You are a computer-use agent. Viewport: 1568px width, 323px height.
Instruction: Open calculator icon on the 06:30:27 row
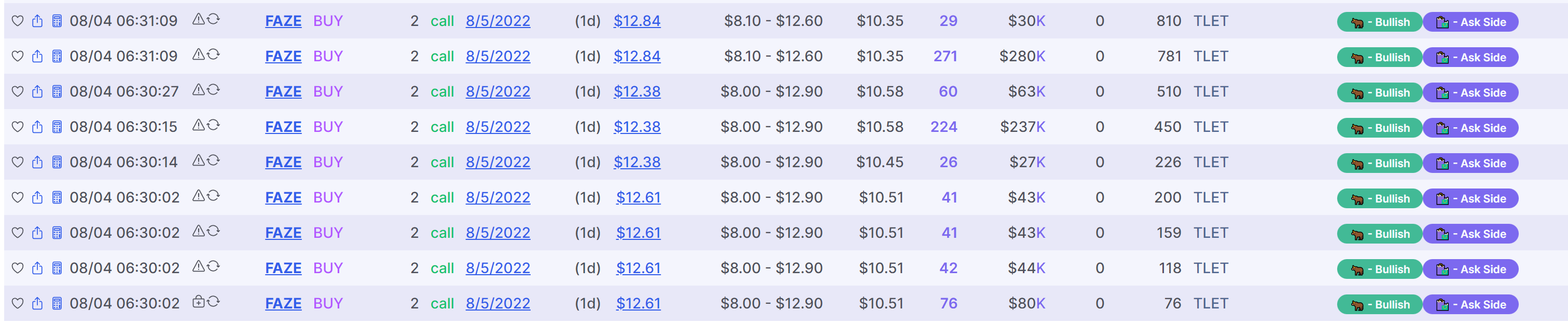click(x=57, y=91)
